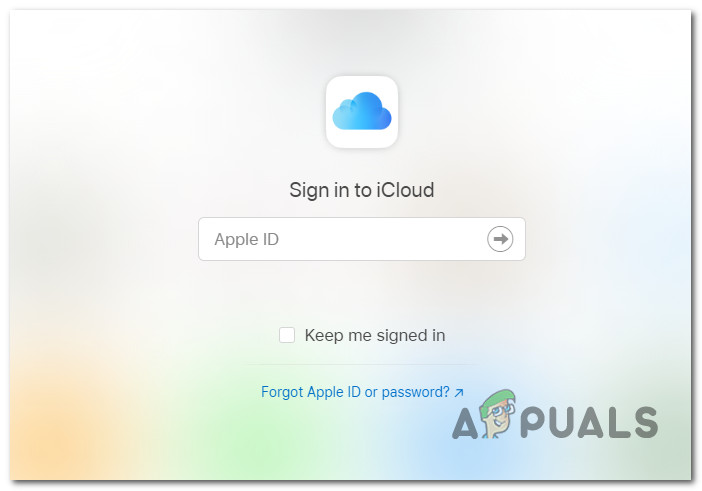Click the blue iCloud cloud logo
702x491 pixels.
(362, 111)
